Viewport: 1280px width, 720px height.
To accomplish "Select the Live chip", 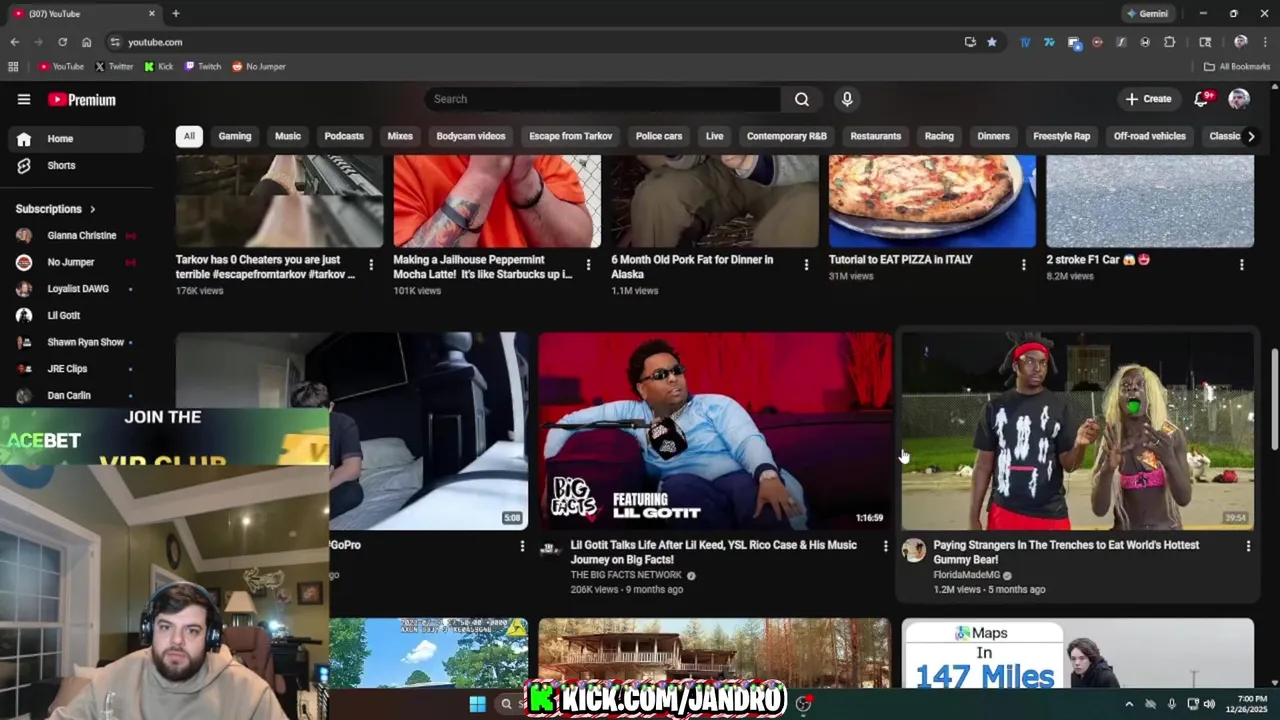I will point(714,136).
